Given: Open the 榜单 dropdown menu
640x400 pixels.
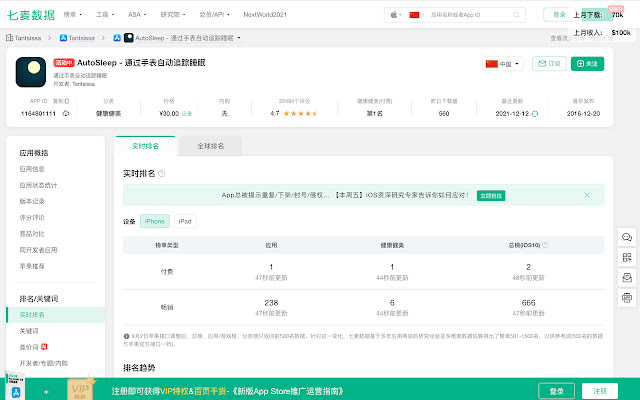Looking at the screenshot, I should [73, 15].
